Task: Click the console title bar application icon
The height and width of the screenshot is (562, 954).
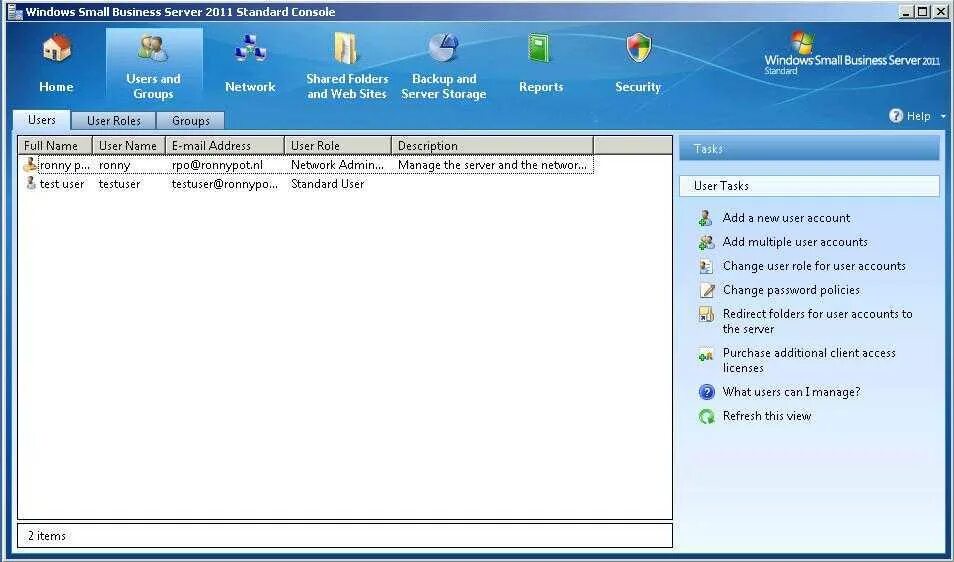Action: (15, 12)
